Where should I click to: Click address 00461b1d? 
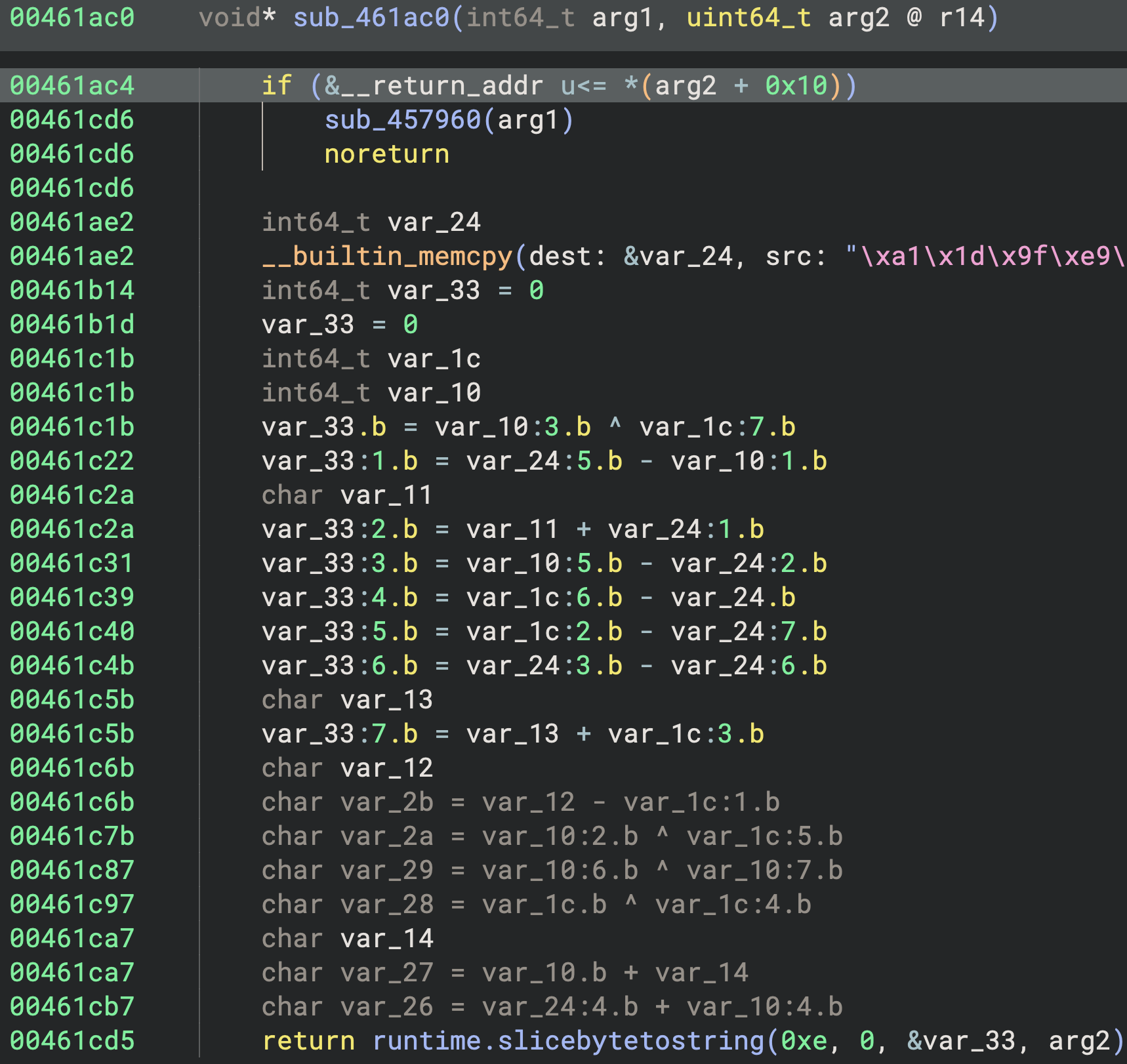[x=72, y=325]
